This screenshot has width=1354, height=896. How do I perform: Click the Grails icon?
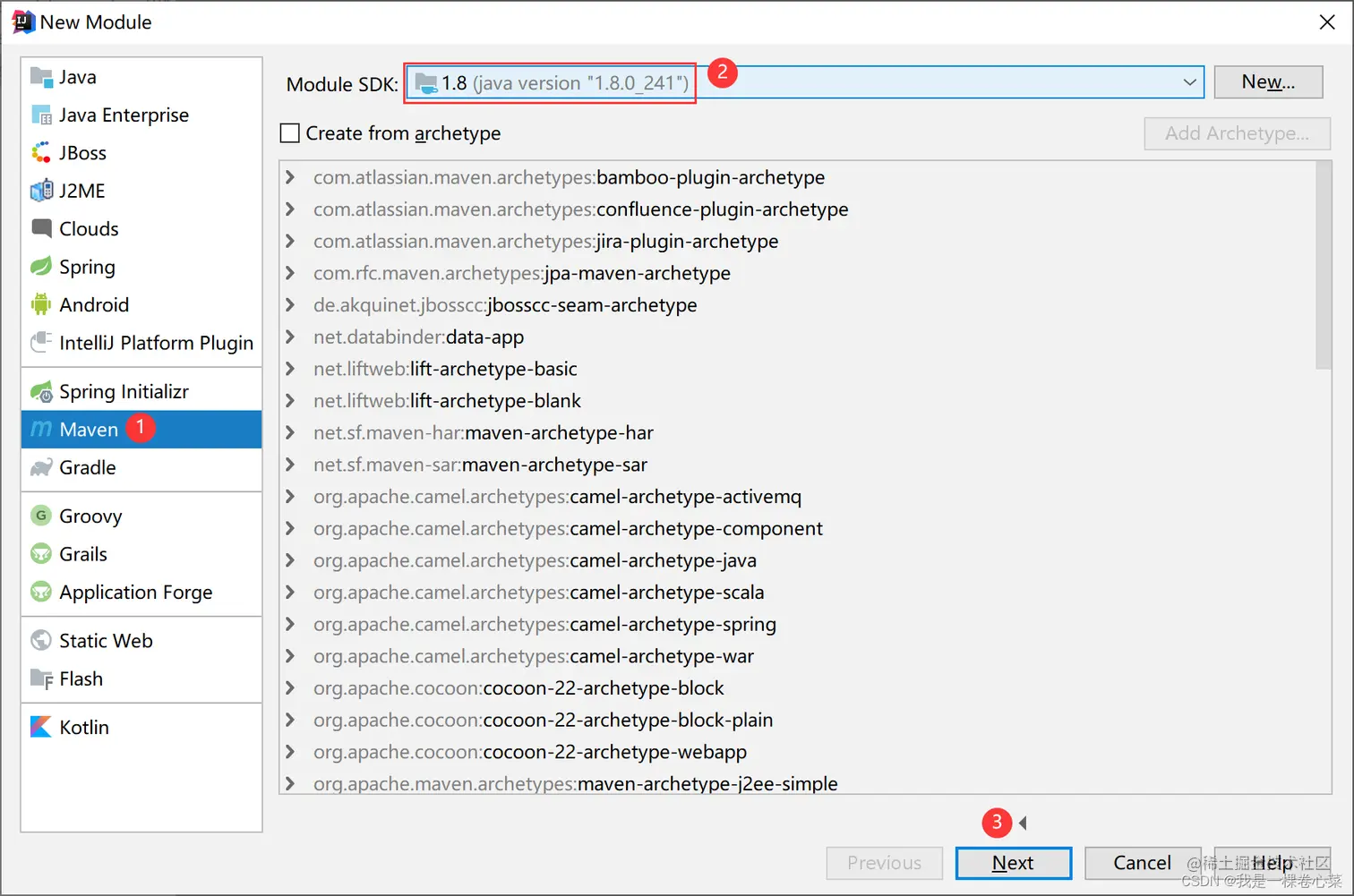(41, 554)
